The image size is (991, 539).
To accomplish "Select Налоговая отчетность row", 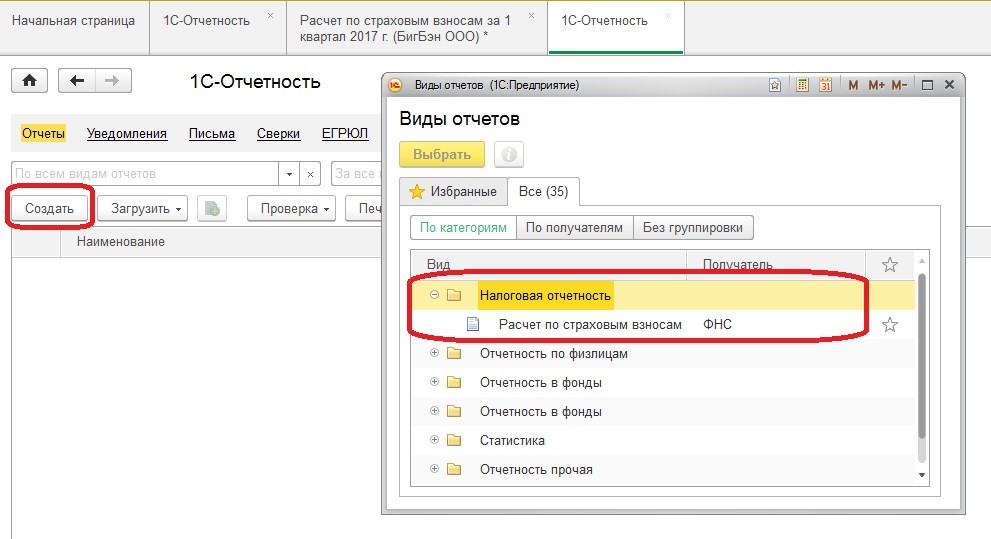I will pyautogui.click(x=662, y=295).
